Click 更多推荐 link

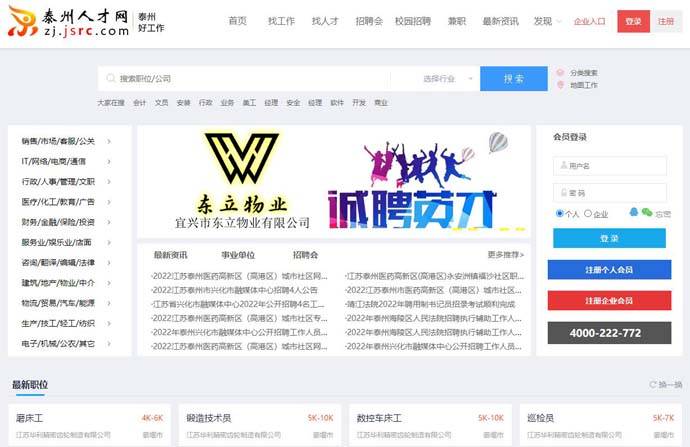tap(506, 254)
